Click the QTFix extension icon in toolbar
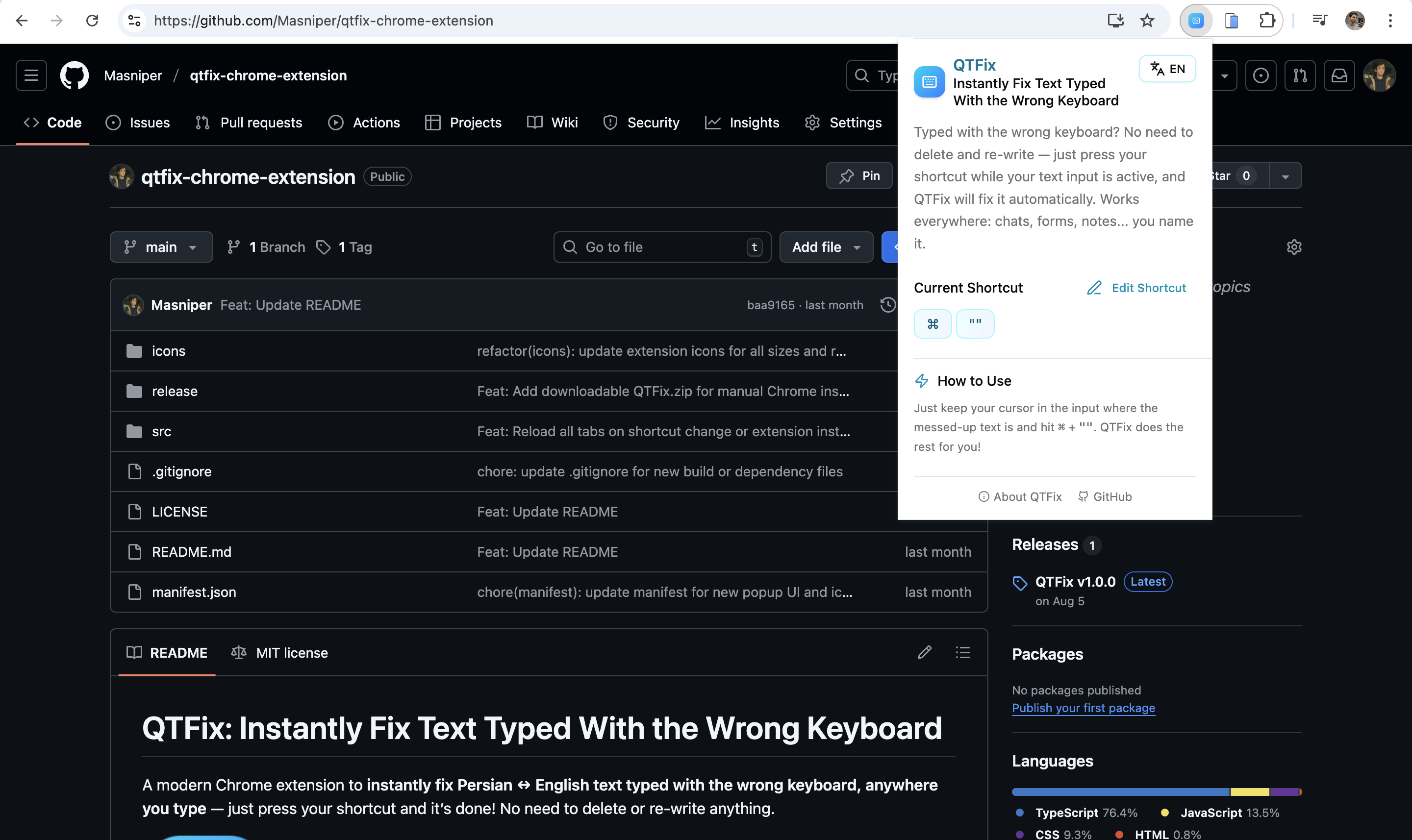This screenshot has height=840, width=1412. pos(1196,21)
